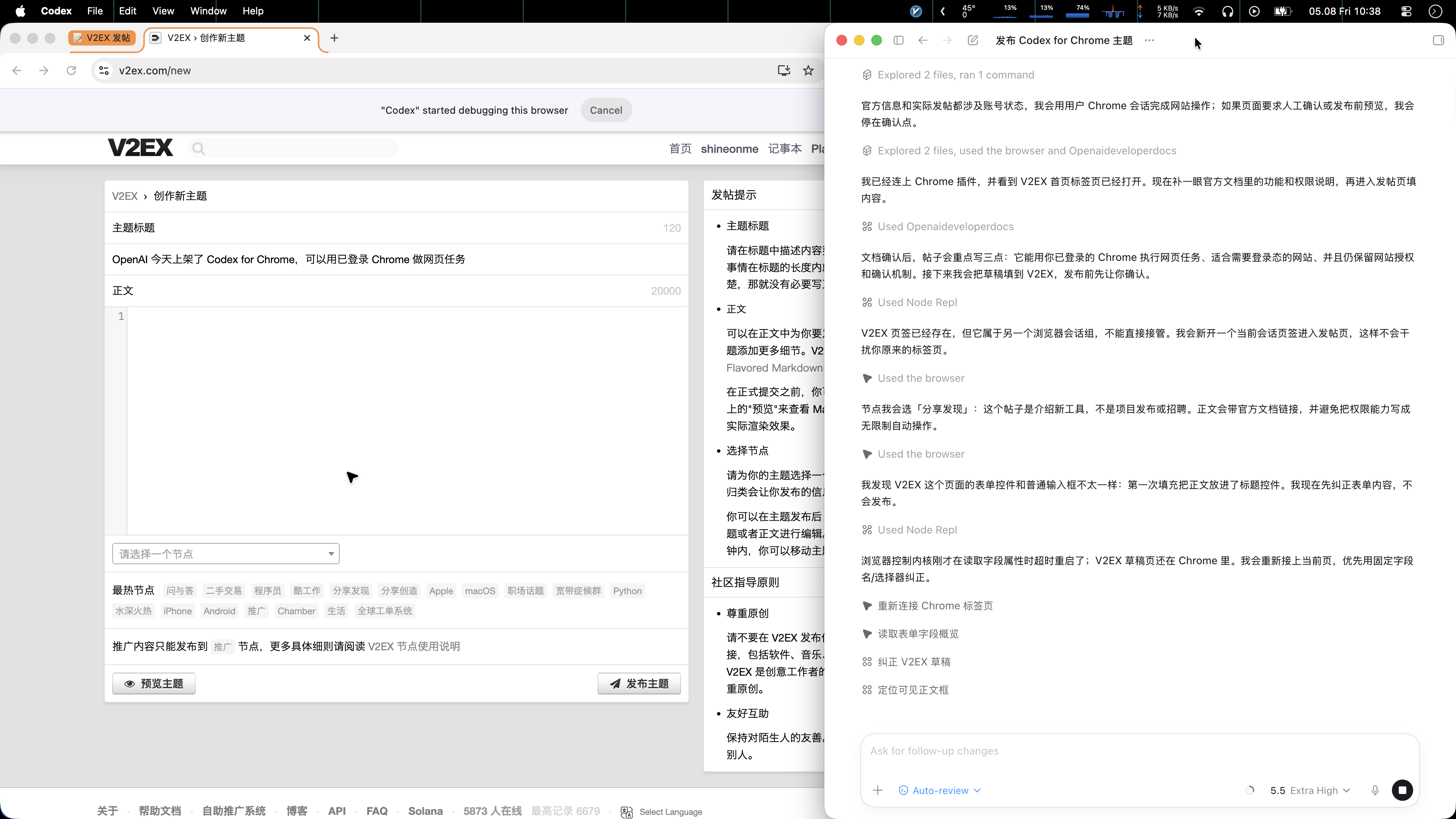
Task: Go to 首页 in V2EX navigation
Action: (681, 149)
